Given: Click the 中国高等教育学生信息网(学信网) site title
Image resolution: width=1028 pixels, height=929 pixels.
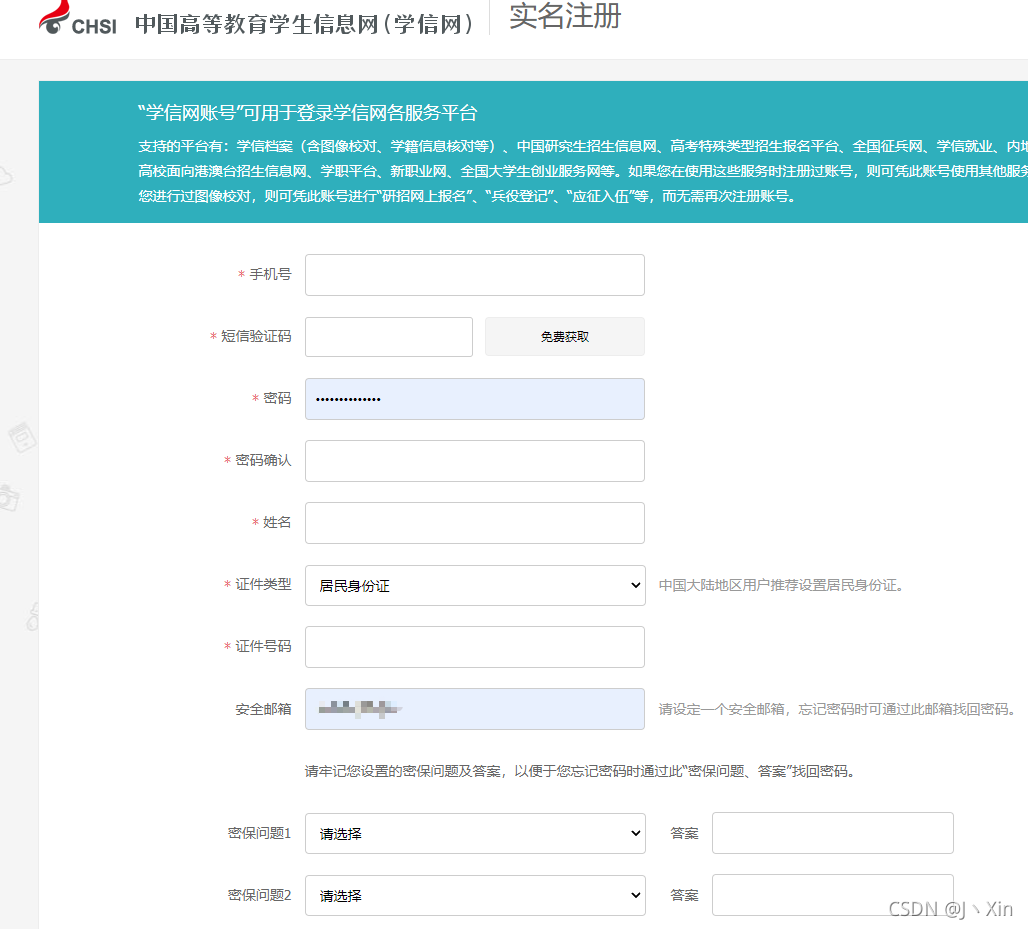Looking at the screenshot, I should coord(304,24).
